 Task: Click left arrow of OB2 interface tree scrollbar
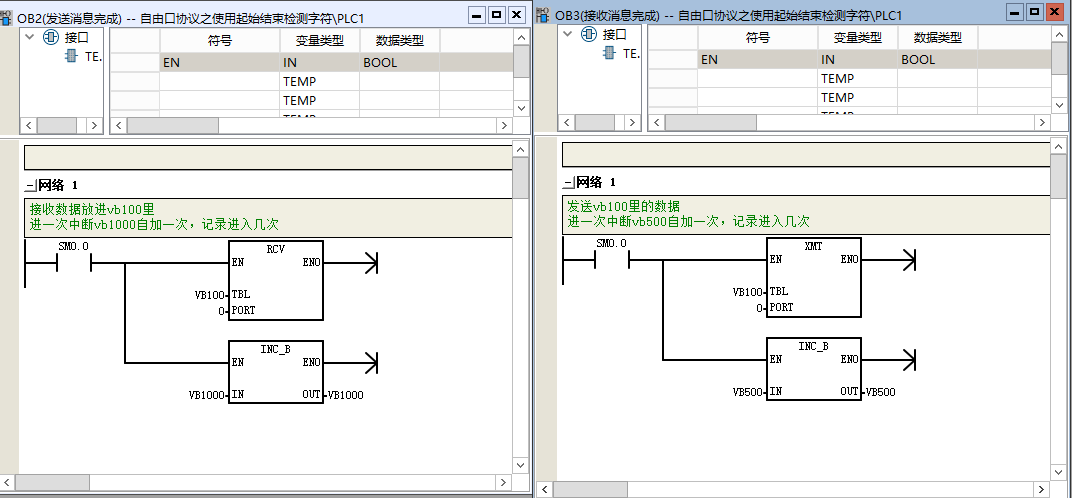tap(29, 126)
